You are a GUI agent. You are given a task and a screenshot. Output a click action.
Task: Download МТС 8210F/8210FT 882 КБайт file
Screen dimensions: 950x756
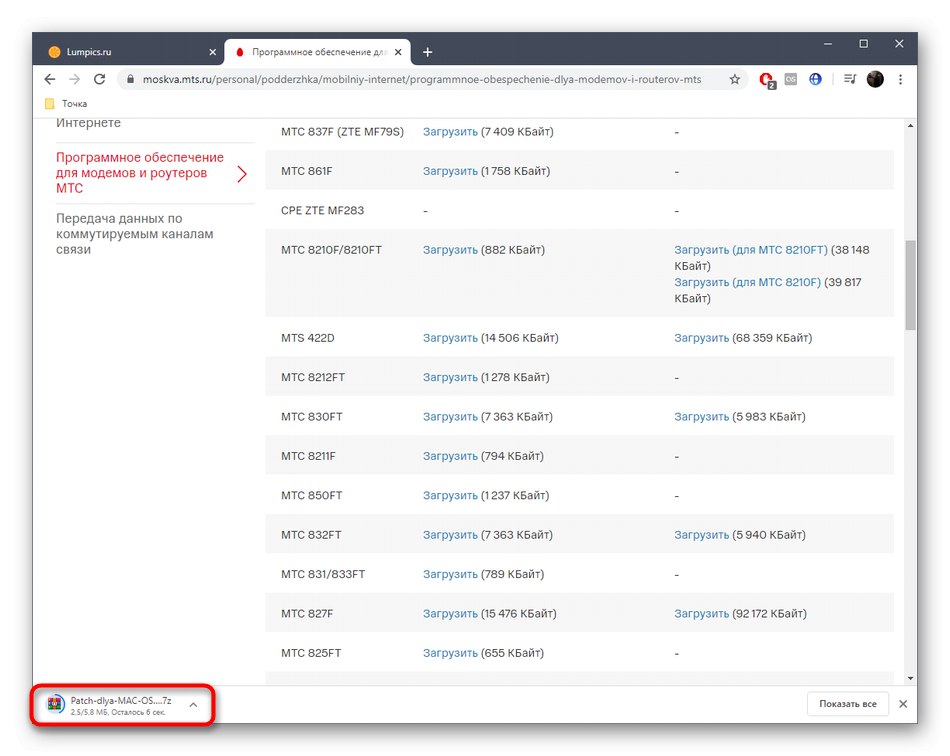[x=450, y=250]
